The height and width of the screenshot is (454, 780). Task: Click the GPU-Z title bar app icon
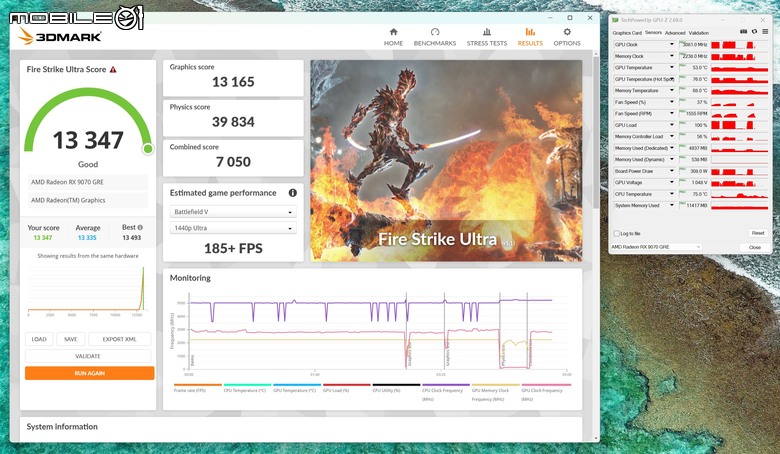[x=615, y=20]
